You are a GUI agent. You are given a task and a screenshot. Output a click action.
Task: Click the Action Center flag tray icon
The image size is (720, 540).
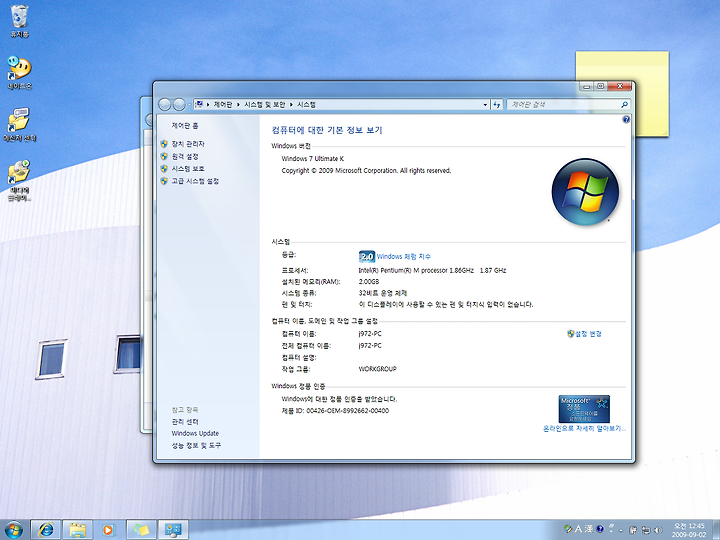[x=633, y=530]
